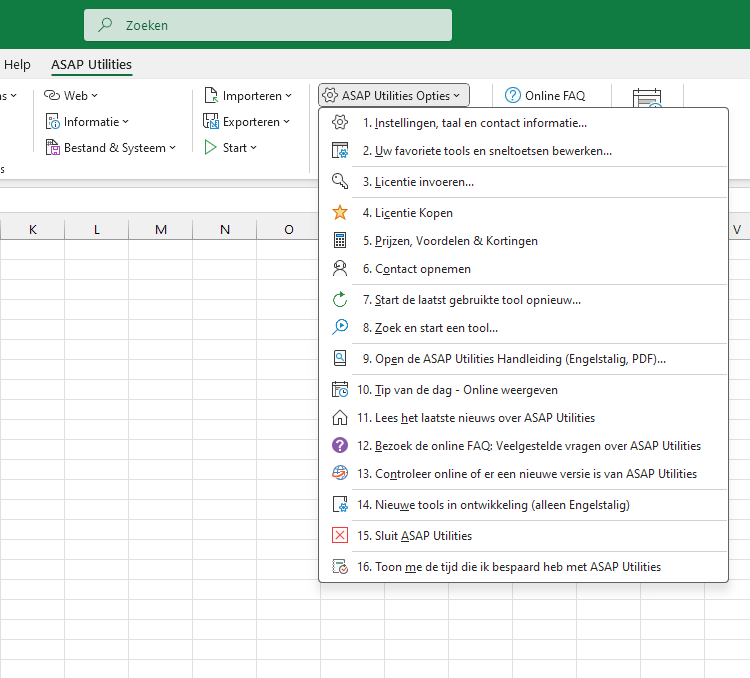This screenshot has height=678, width=750.
Task: Select column V header
Action: [x=737, y=230]
